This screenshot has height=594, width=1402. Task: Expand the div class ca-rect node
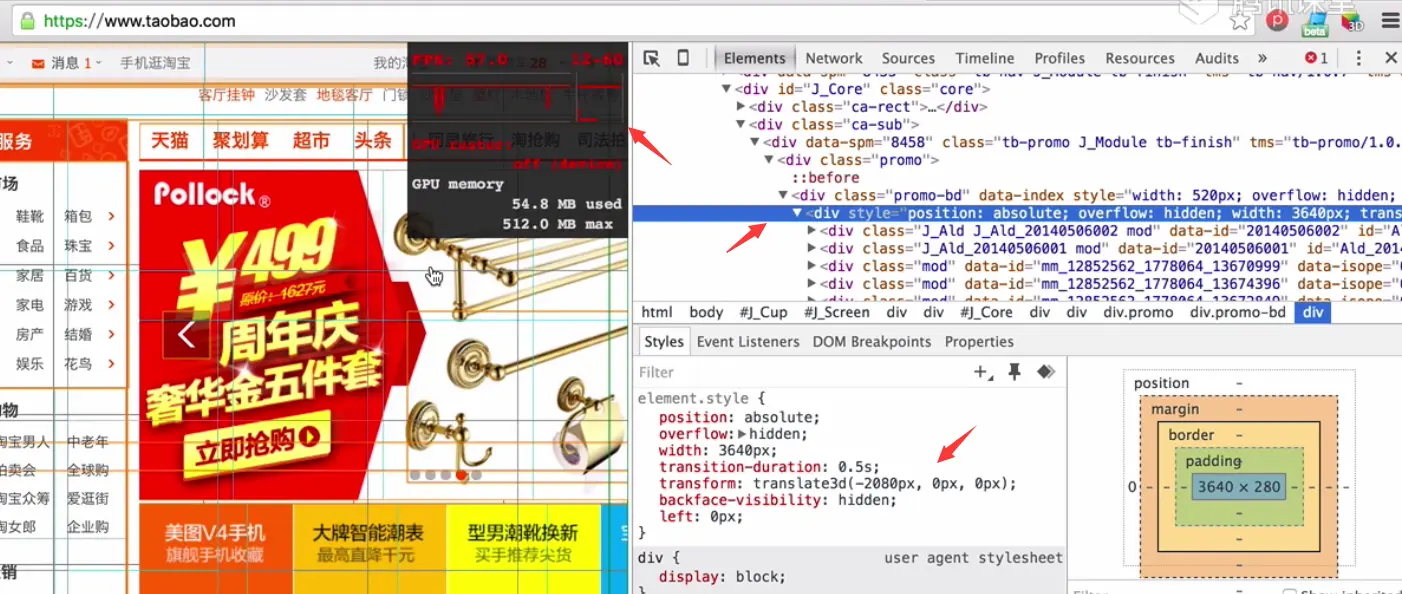(741, 107)
